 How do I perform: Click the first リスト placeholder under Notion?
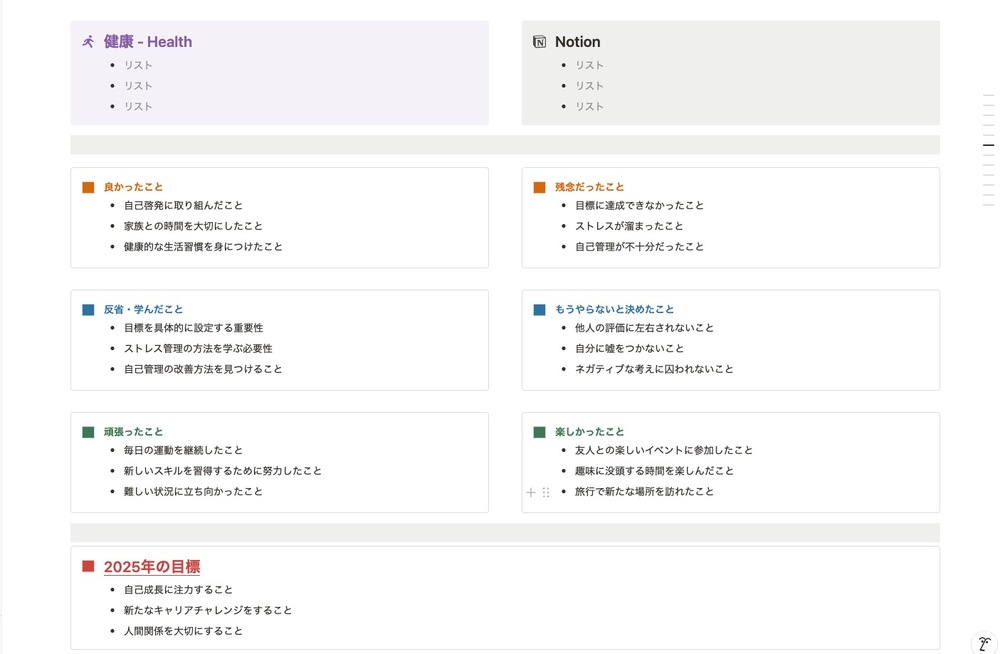pyautogui.click(x=589, y=65)
